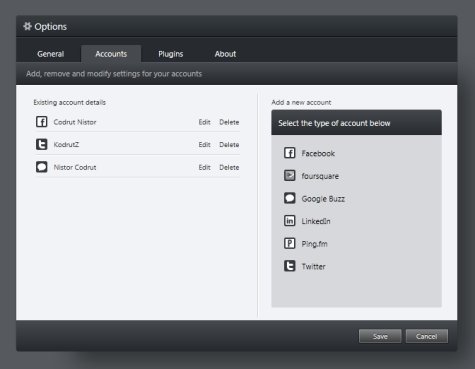Click the 'Add, remove and modify settings' description
Viewport: 475px width, 369px height.
(x=114, y=74)
